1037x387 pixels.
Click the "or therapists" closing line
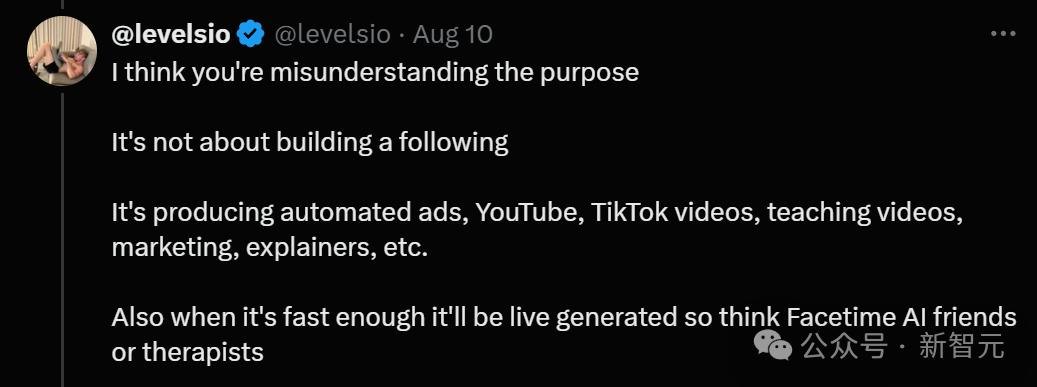(187, 353)
